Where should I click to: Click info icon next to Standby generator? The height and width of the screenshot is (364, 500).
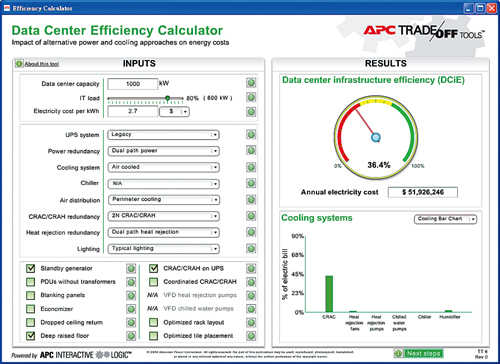tap(131, 269)
